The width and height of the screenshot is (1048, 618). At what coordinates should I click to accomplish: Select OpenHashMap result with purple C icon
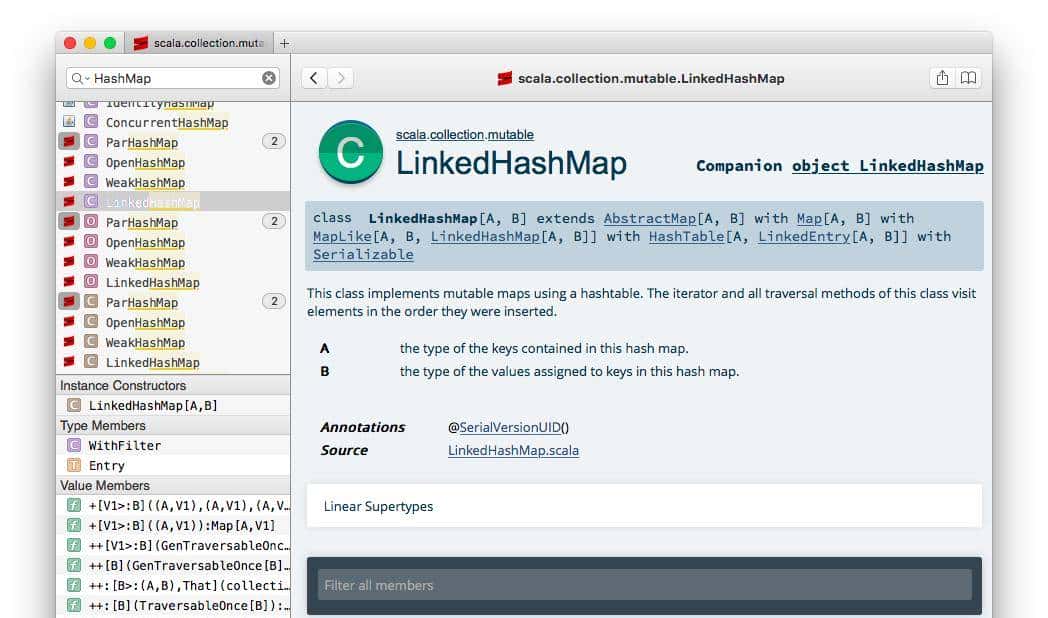pos(173,162)
